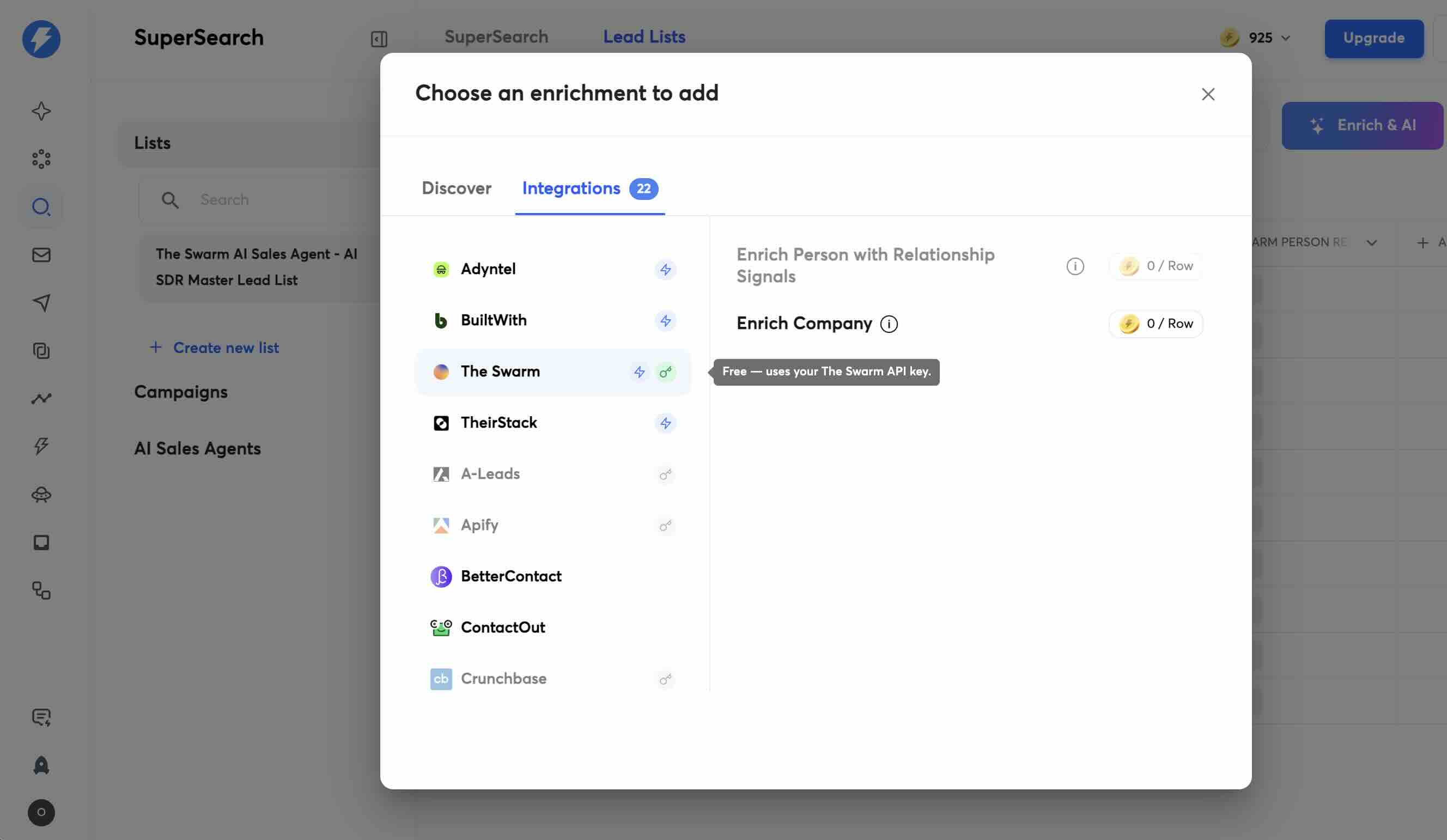Select the Crunchbase integration

(x=553, y=679)
